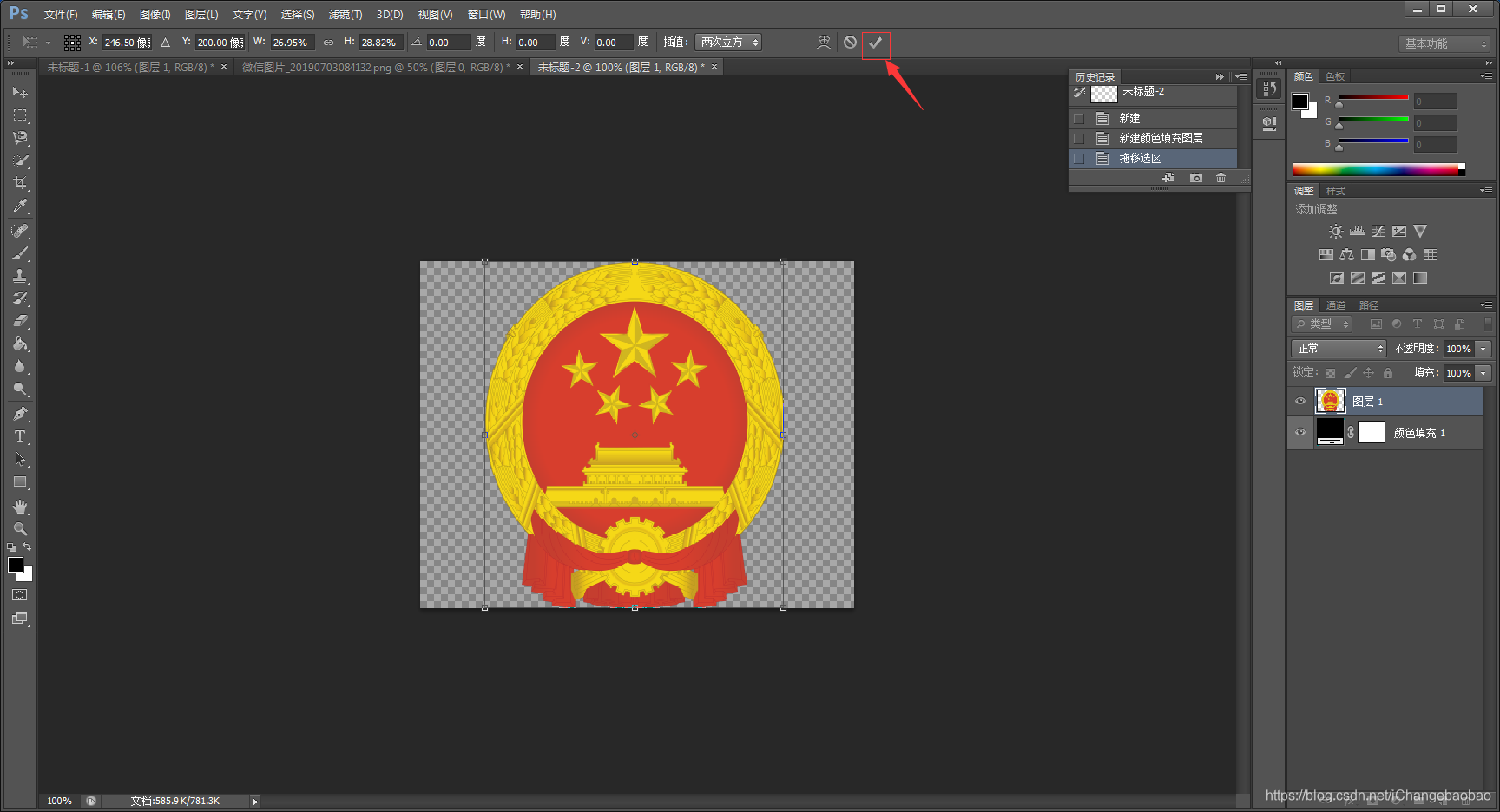Click the foreground color swatch in toolbox

click(16, 565)
